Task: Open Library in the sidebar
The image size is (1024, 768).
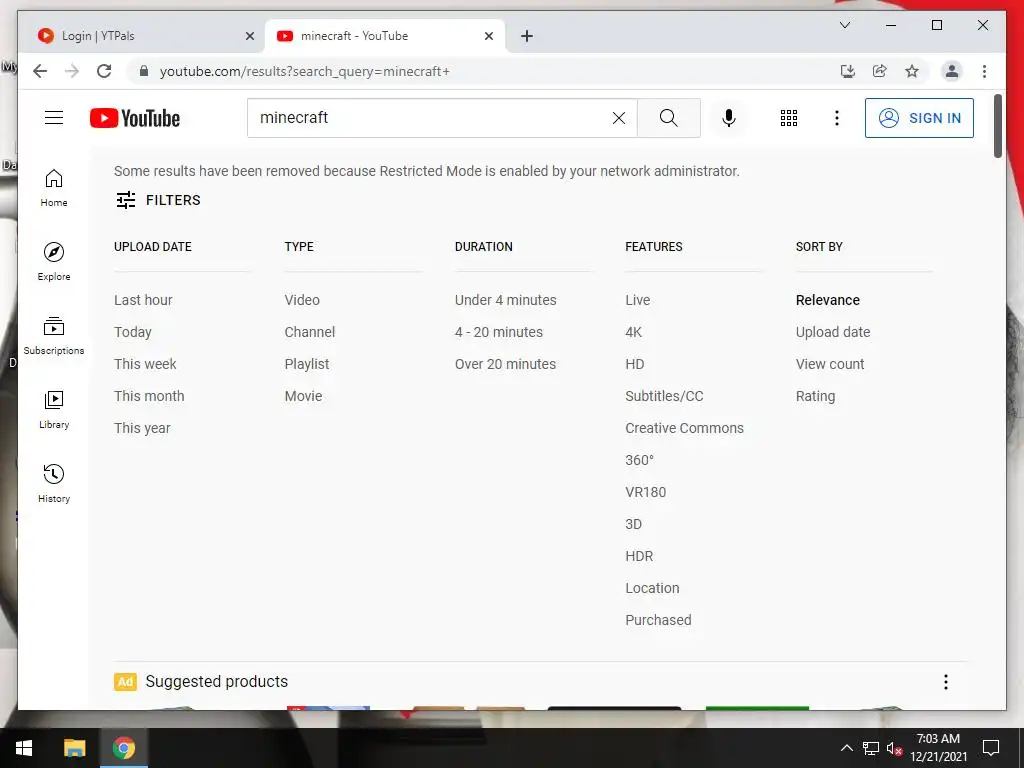Action: [x=54, y=409]
